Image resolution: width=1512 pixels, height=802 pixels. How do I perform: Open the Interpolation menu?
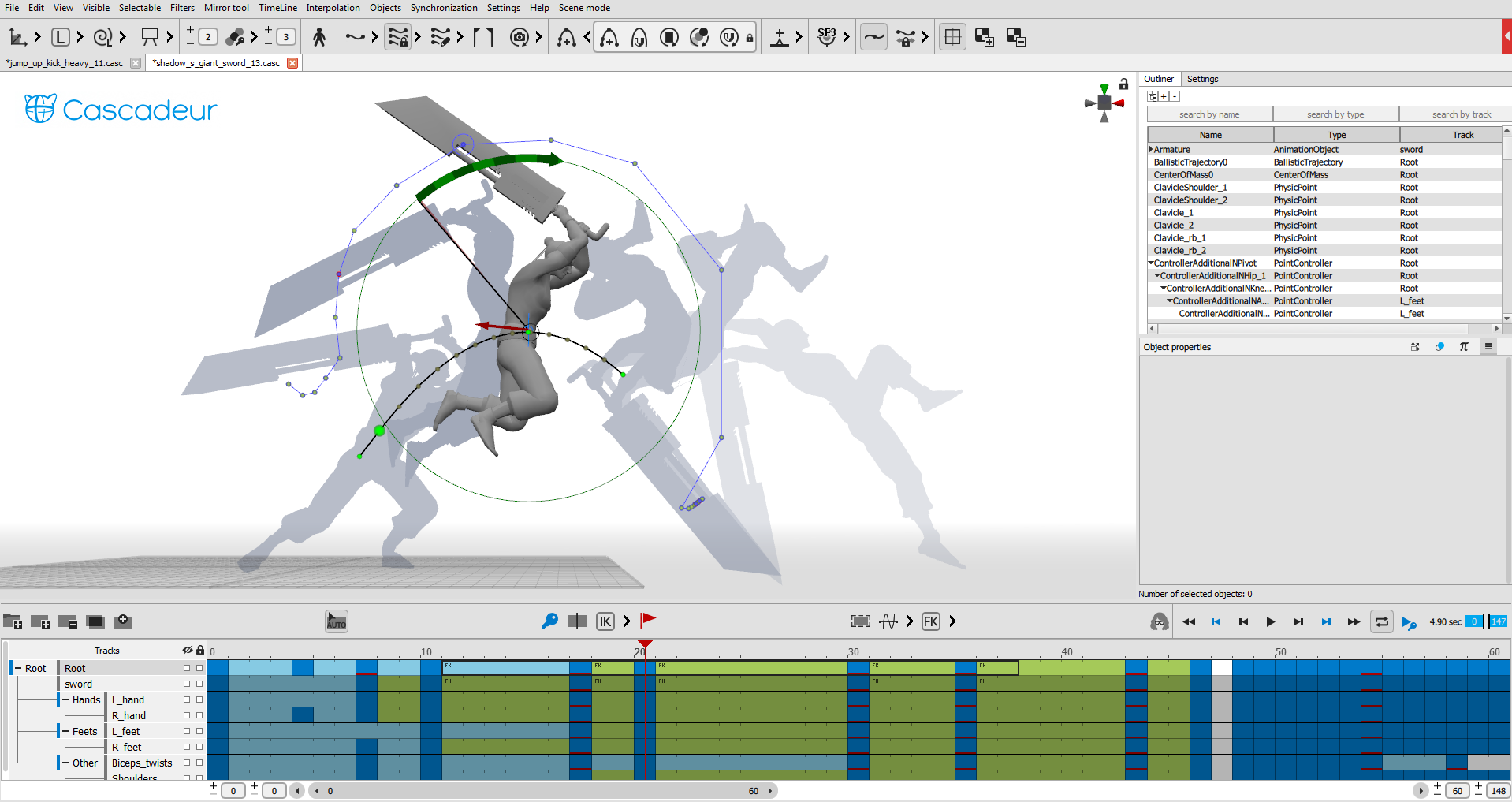click(x=333, y=8)
